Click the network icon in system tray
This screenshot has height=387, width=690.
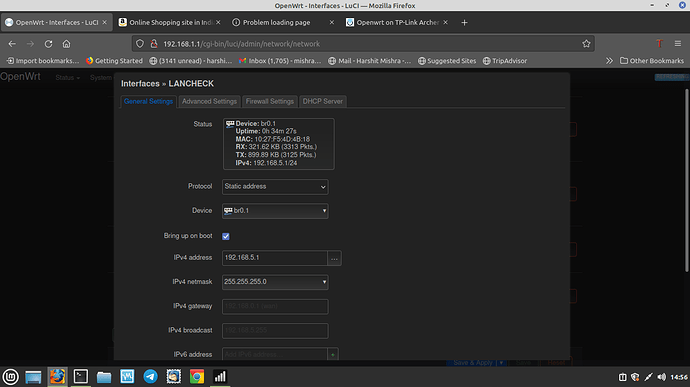tap(648, 377)
